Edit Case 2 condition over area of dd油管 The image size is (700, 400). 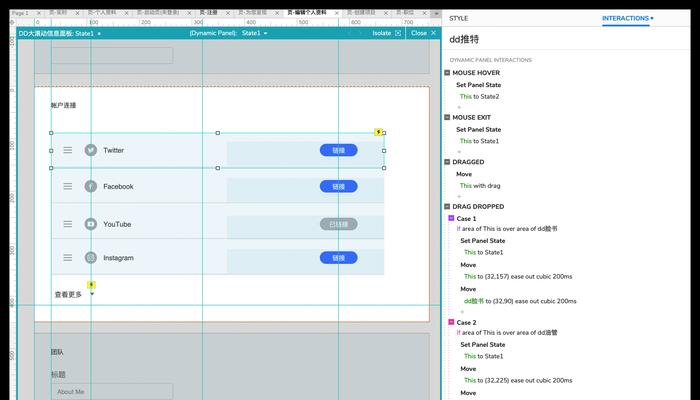507,333
